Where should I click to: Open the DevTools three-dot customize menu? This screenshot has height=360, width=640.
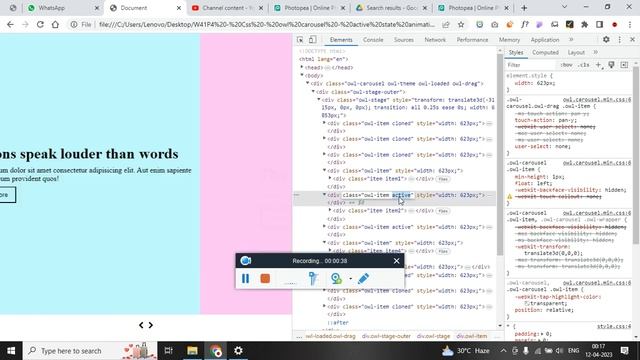620,40
